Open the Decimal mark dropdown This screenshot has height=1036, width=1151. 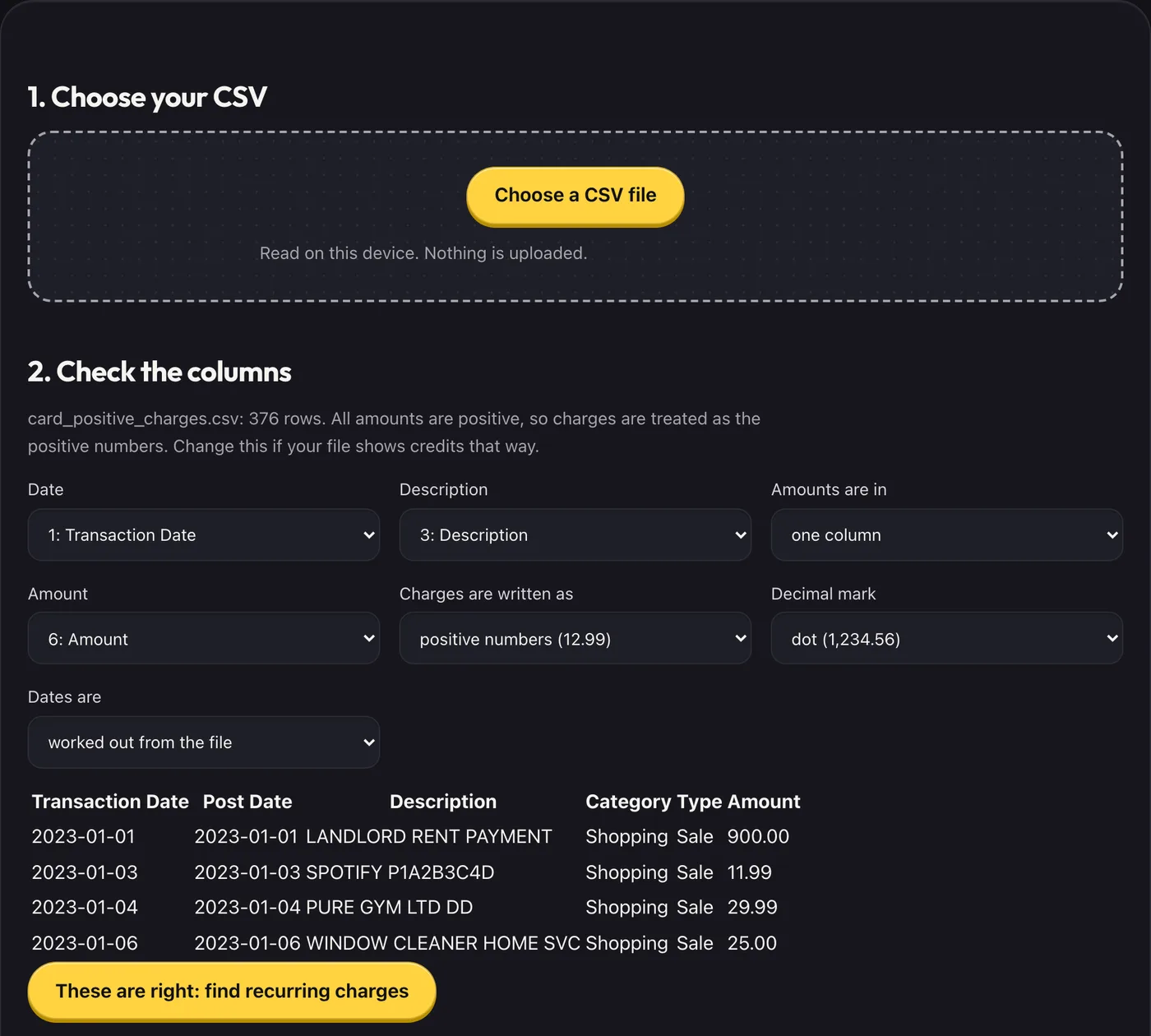coord(947,639)
